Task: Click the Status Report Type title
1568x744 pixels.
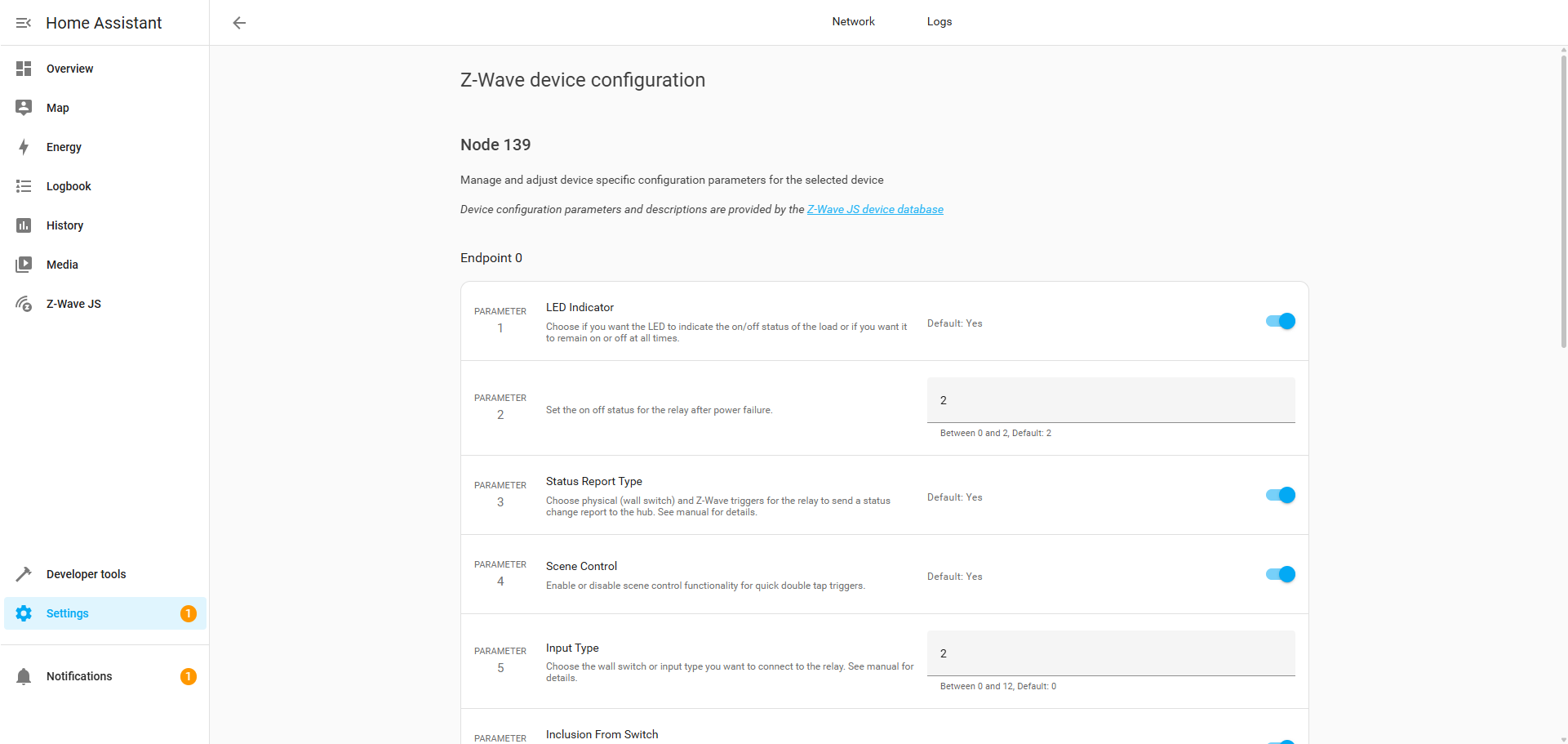Action: tap(594, 482)
